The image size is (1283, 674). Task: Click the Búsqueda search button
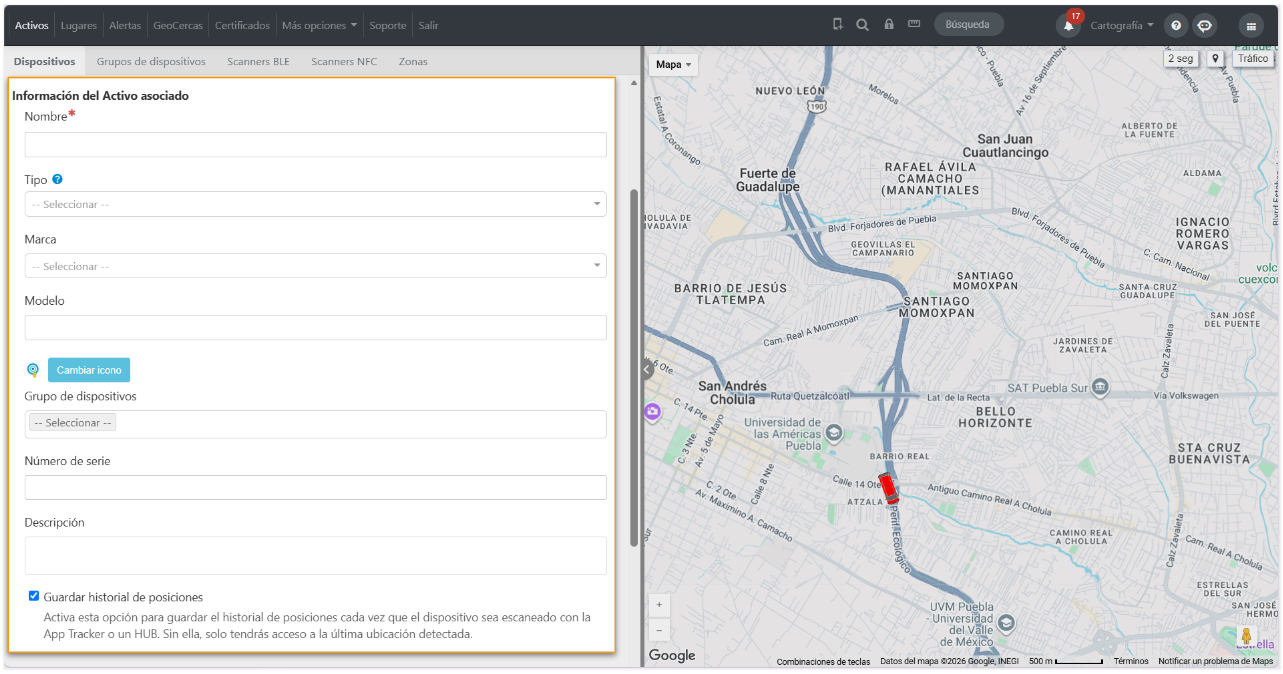coord(968,25)
